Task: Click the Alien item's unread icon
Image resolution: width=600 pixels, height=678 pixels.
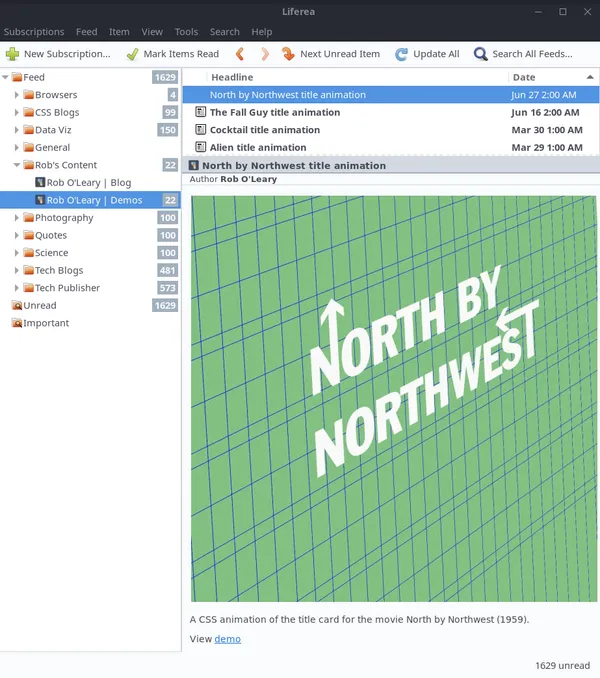Action: pyautogui.click(x=200, y=147)
